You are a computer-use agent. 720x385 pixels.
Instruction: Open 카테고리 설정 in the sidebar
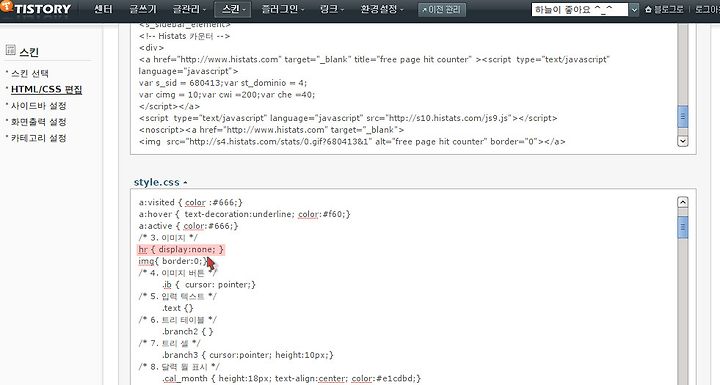(x=39, y=138)
